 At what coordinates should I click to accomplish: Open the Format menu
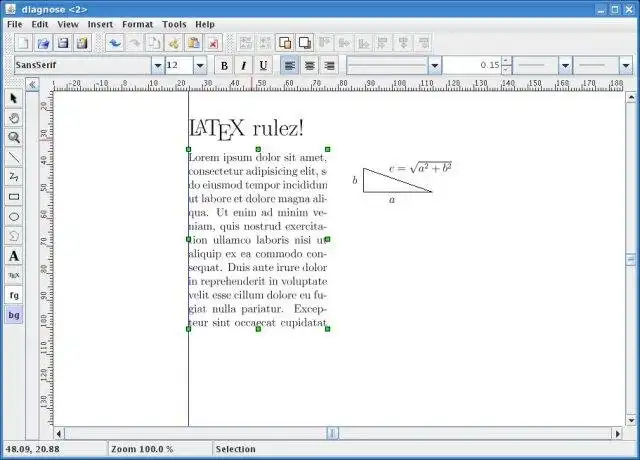click(138, 24)
